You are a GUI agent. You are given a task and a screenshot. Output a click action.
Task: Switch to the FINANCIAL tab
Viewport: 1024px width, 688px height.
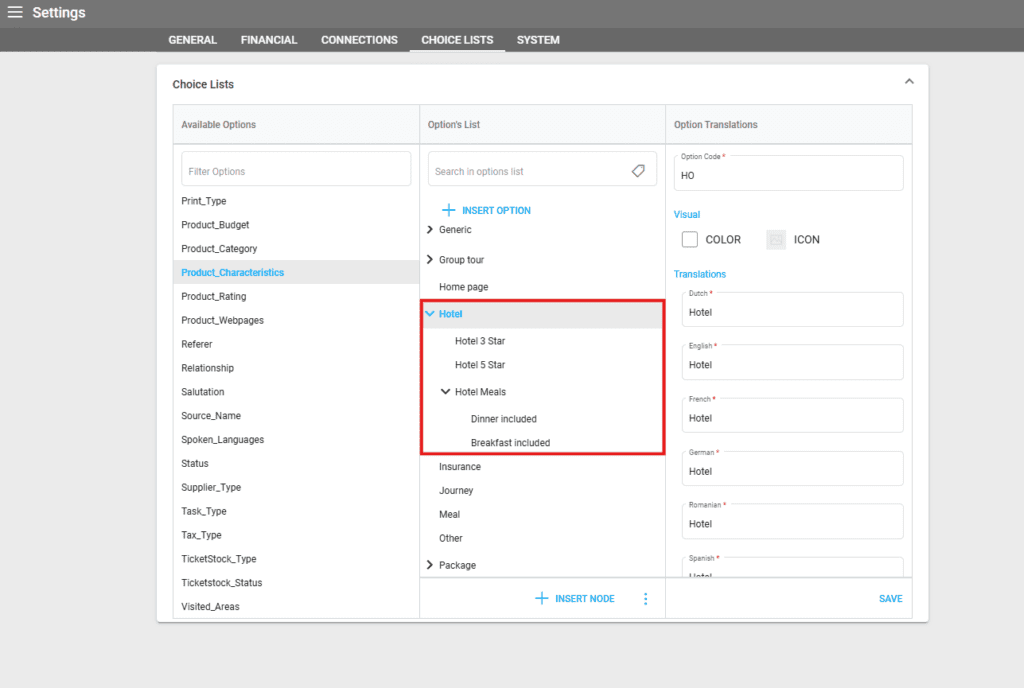269,40
